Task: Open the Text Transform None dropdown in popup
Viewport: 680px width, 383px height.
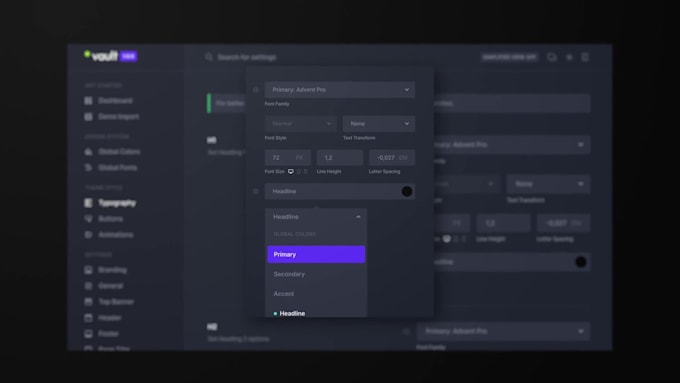Action: point(379,124)
